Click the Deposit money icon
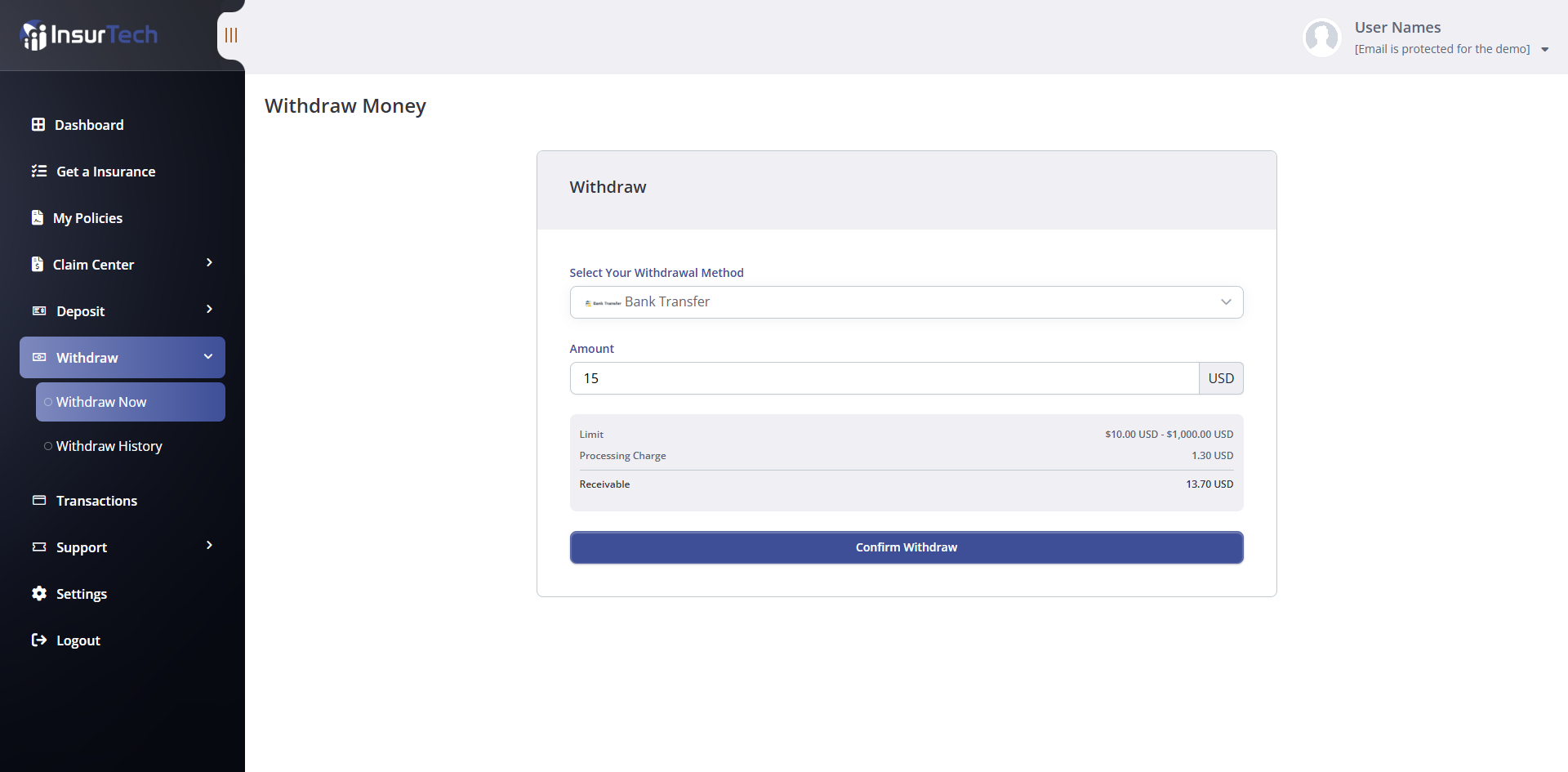1568x772 pixels. [39, 311]
